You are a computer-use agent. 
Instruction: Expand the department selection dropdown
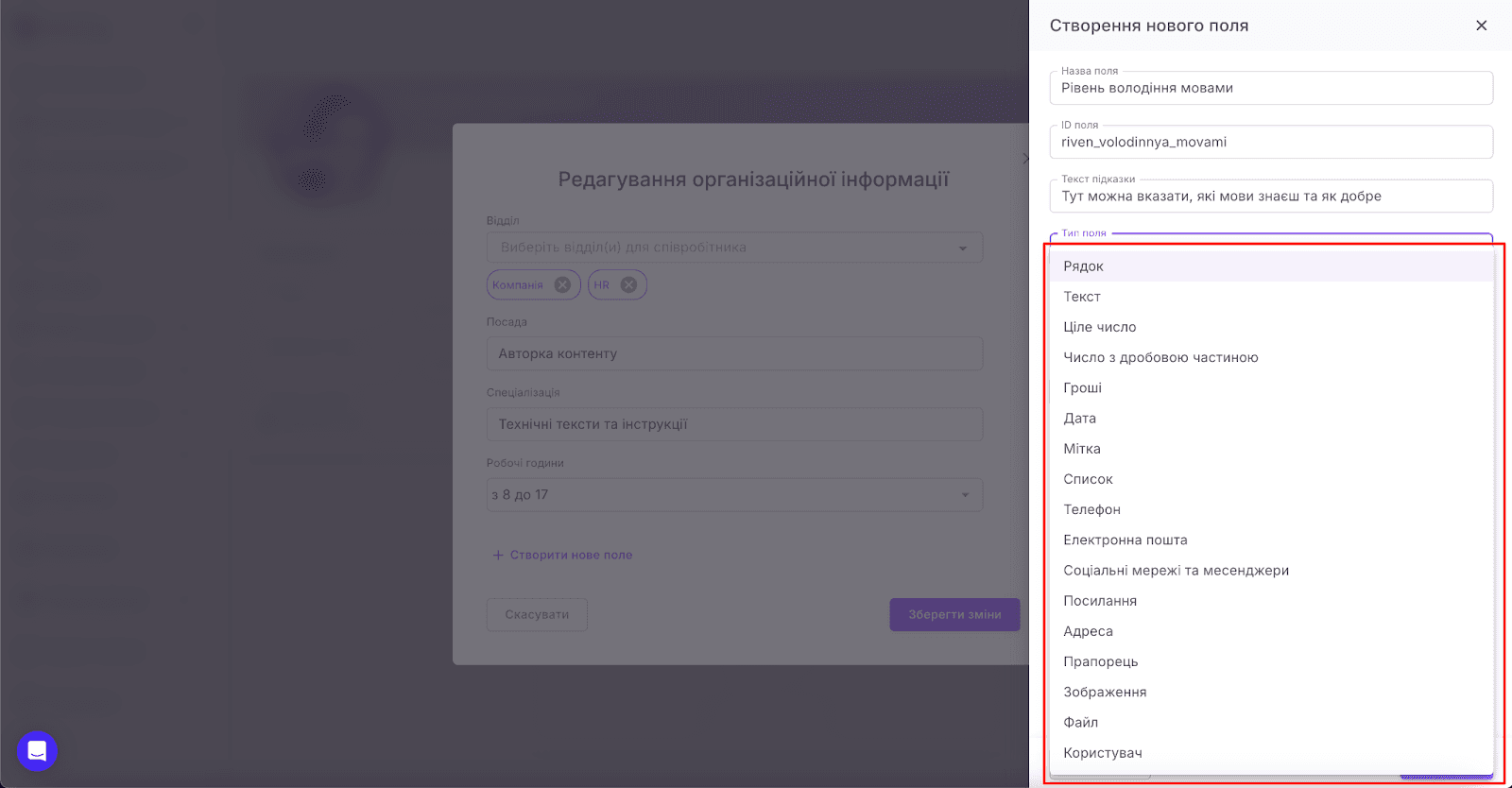(962, 248)
